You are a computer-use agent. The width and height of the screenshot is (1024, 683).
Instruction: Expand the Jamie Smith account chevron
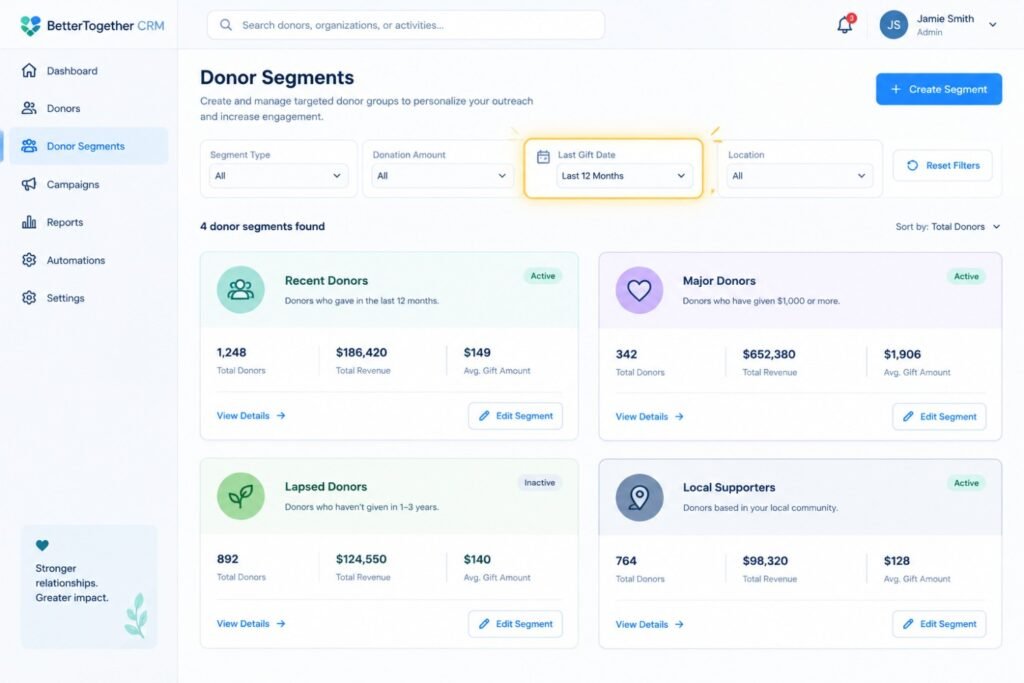[x=993, y=25]
